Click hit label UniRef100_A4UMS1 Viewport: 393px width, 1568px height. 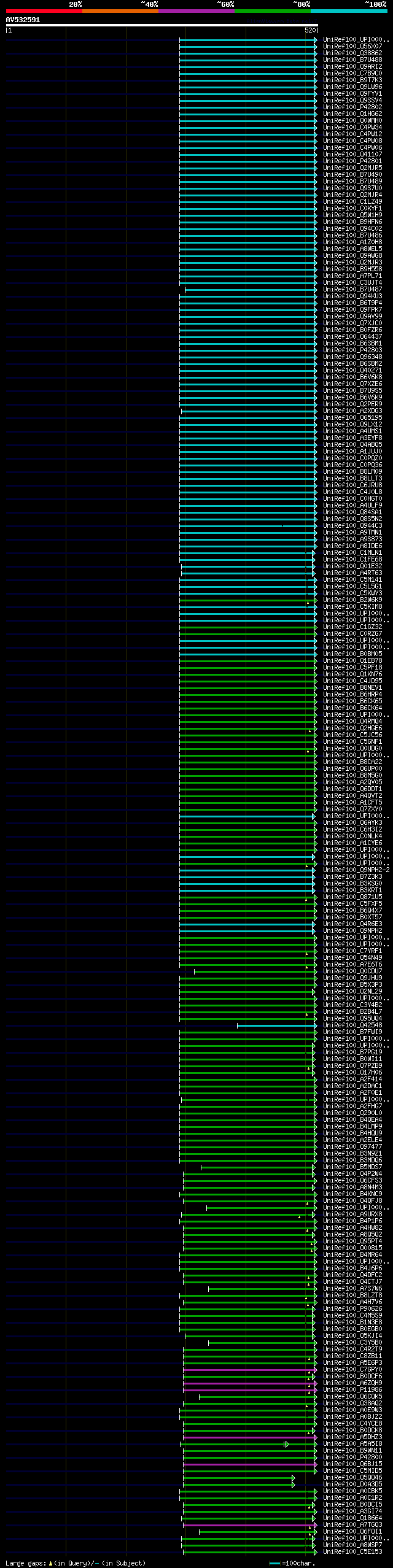tap(352, 431)
